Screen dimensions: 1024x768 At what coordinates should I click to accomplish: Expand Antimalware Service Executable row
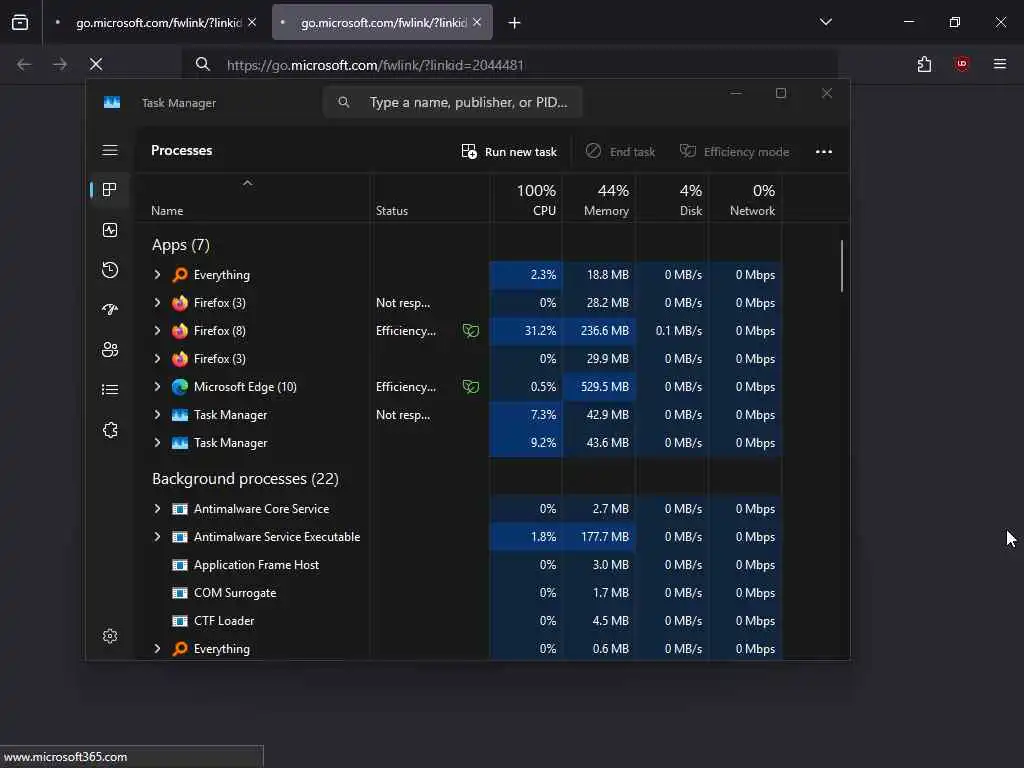click(x=157, y=537)
